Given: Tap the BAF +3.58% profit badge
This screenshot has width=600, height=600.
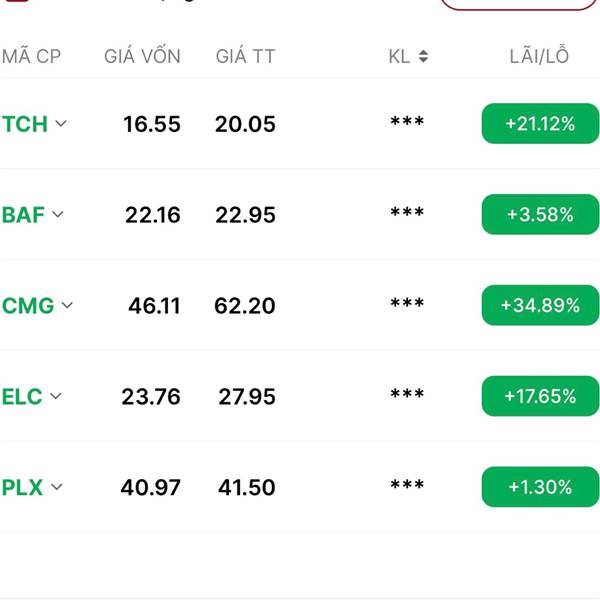Looking at the screenshot, I should 540,215.
